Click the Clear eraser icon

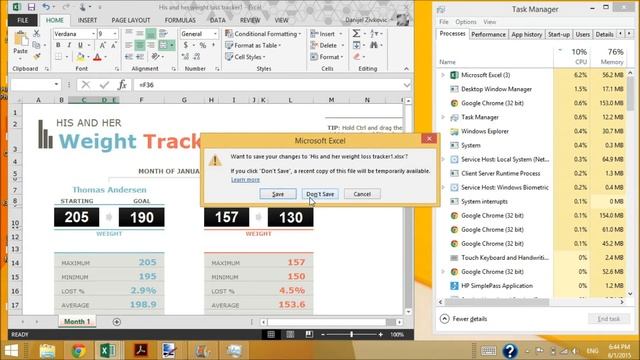[357, 57]
